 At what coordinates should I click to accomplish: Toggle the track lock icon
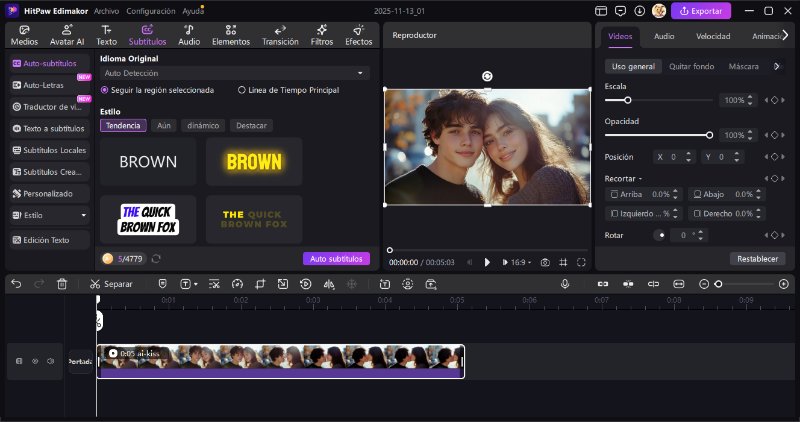pos(19,361)
